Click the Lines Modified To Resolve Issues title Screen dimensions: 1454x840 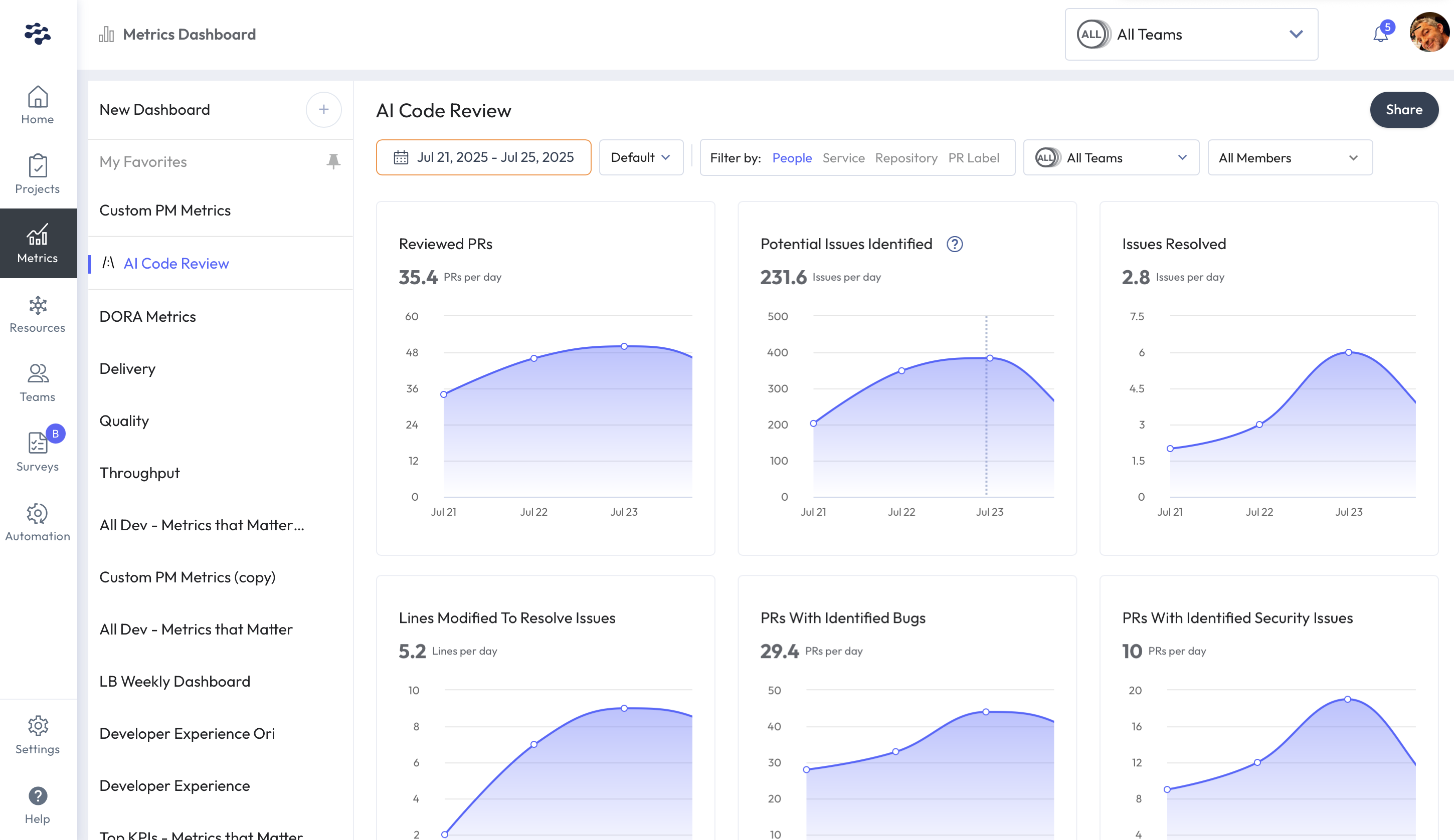click(x=507, y=618)
